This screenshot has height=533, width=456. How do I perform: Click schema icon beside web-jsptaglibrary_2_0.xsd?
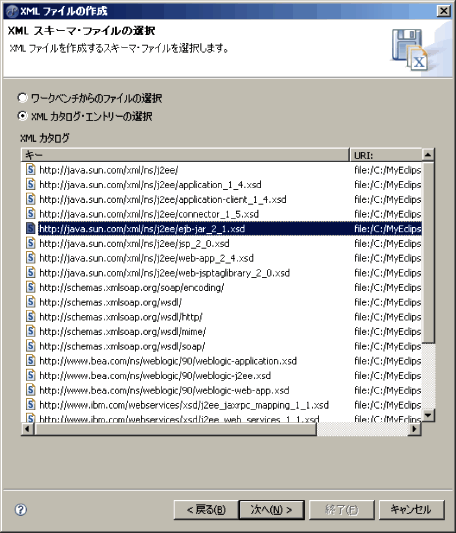[31, 272]
